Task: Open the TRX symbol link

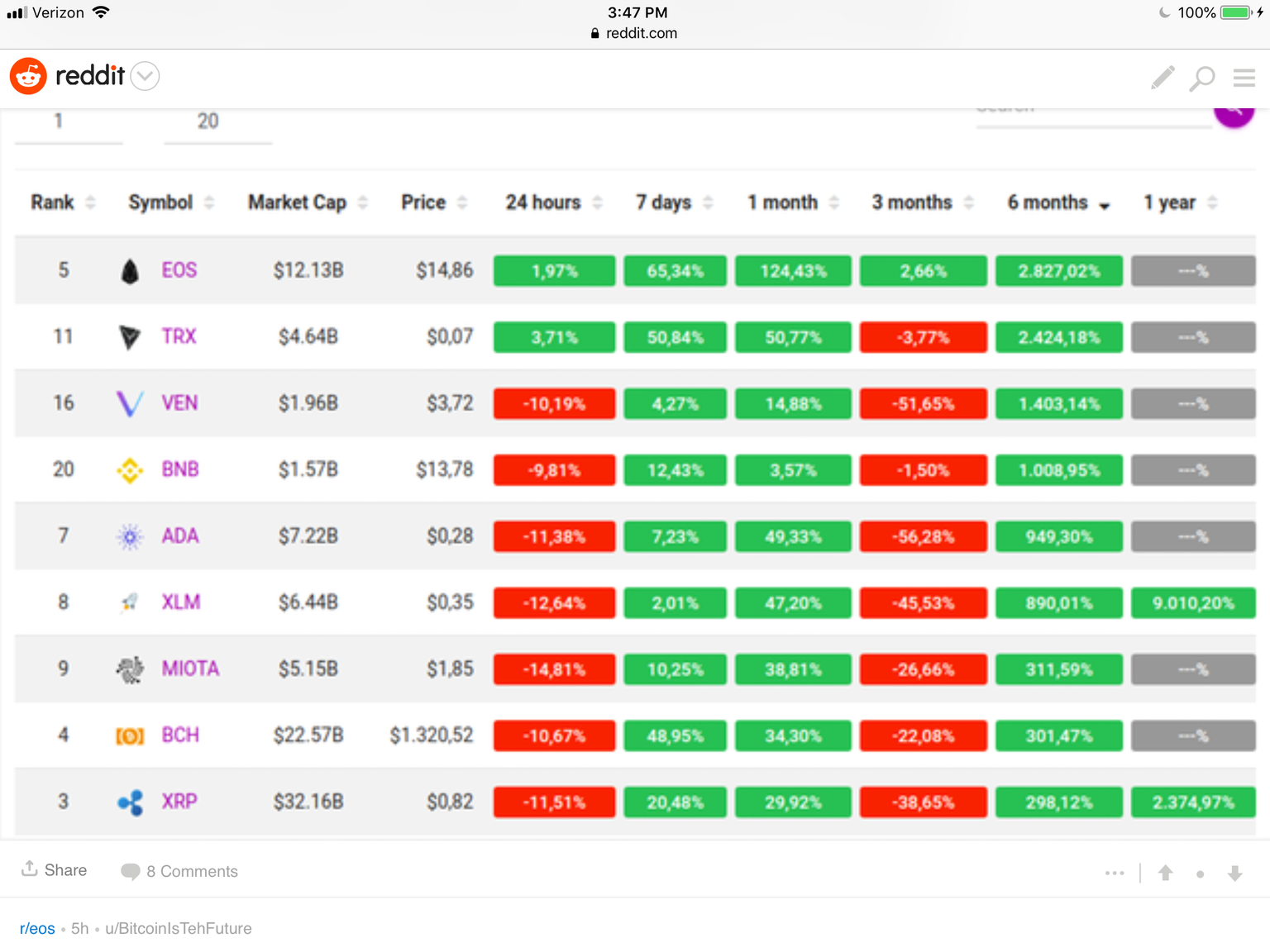Action: coord(179,336)
